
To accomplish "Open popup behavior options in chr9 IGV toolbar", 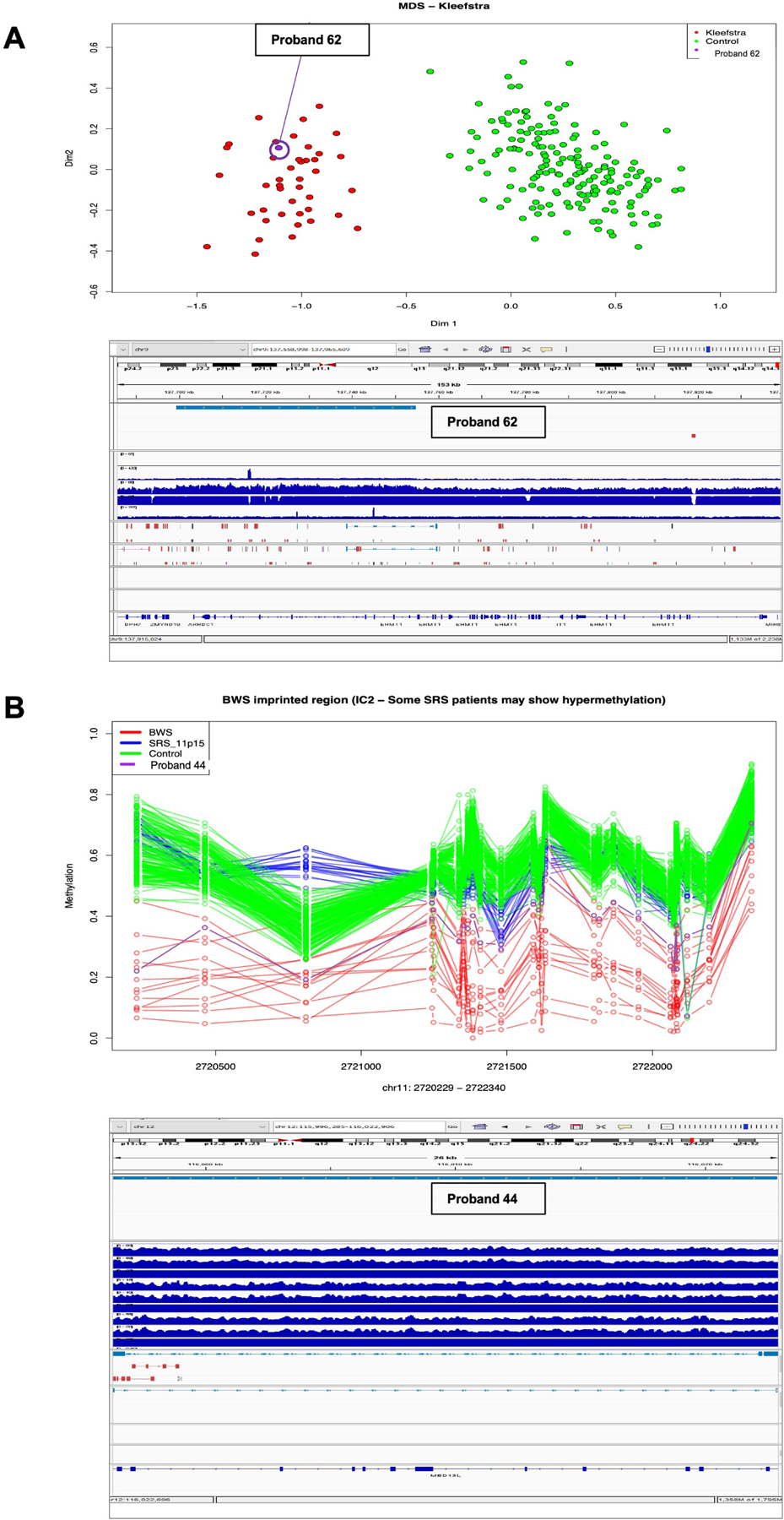I will (x=546, y=349).
